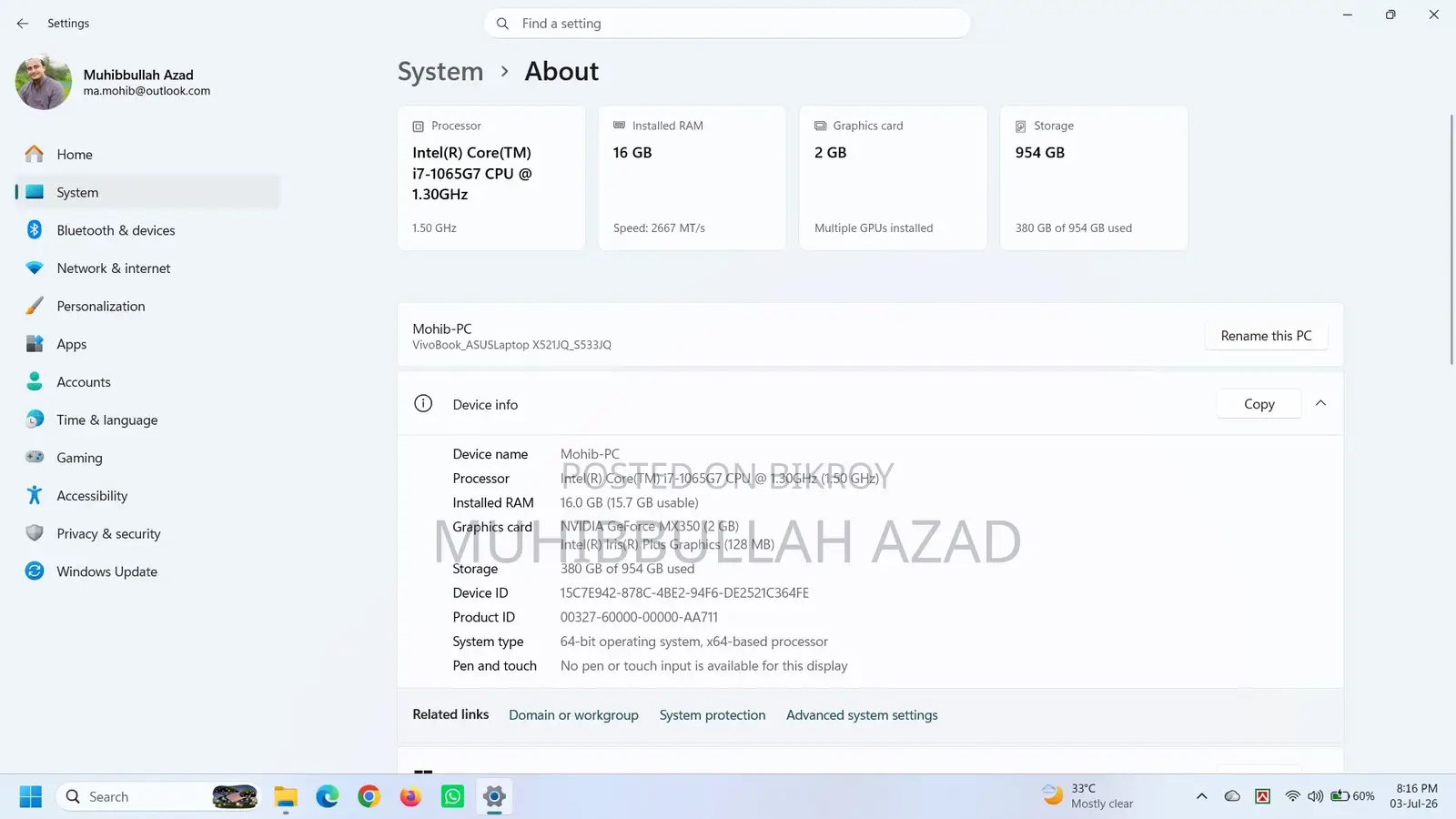
Task: Click the Product ID value 00327-60000-00000-AA711
Action: tap(639, 617)
